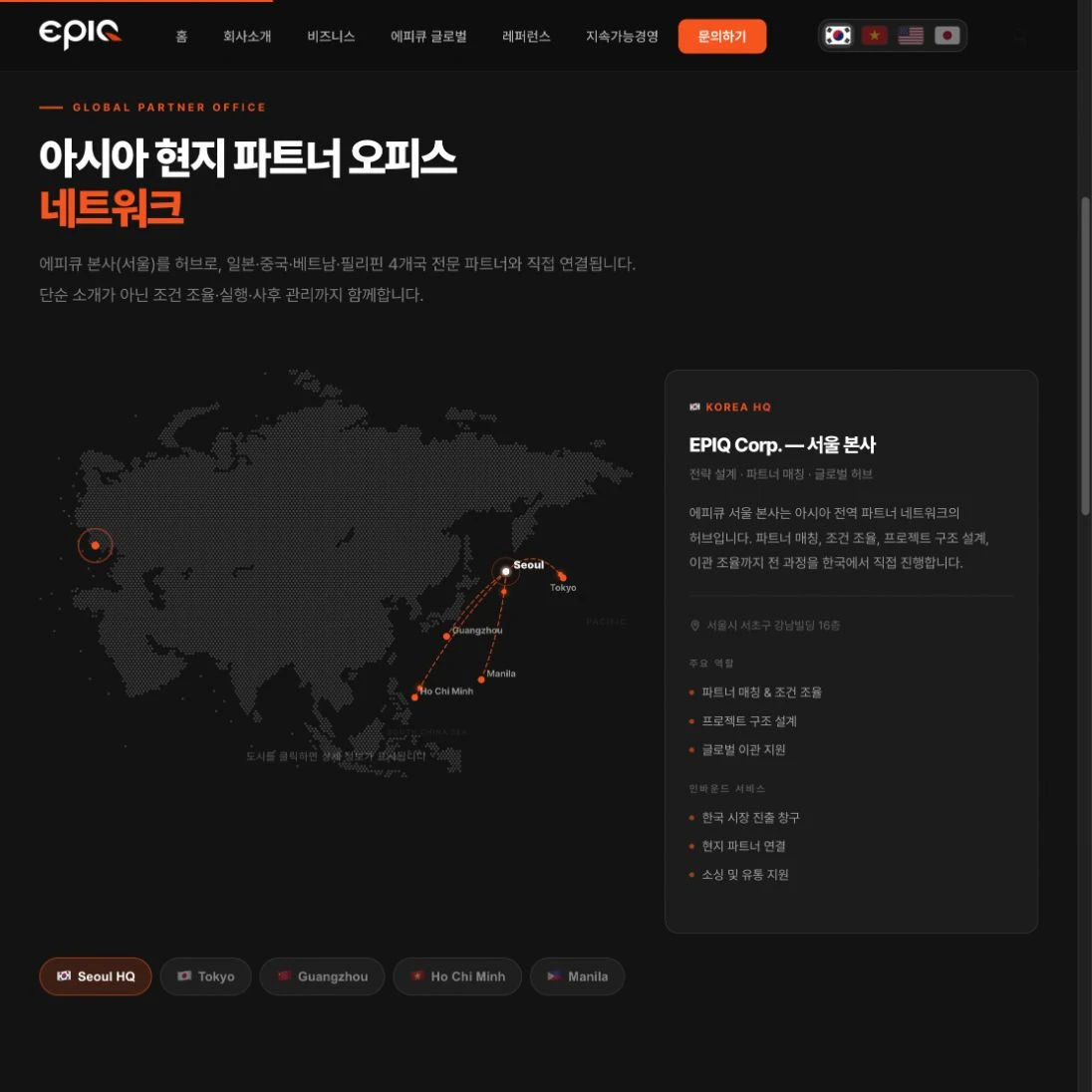Click the orange 문의하기 button
Image resolution: width=1092 pixels, height=1092 pixels.
point(722,36)
